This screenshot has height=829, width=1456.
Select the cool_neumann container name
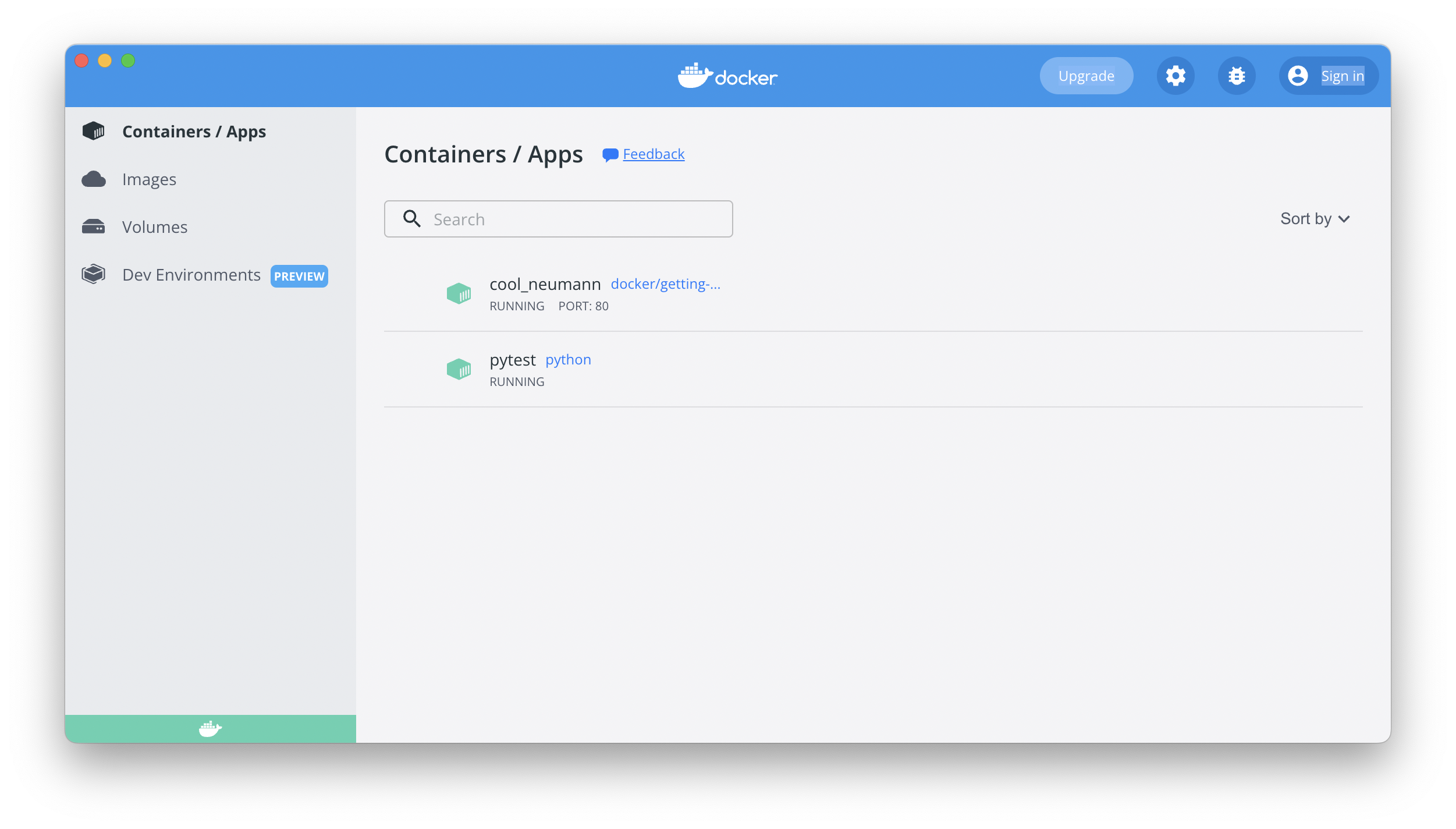(545, 284)
